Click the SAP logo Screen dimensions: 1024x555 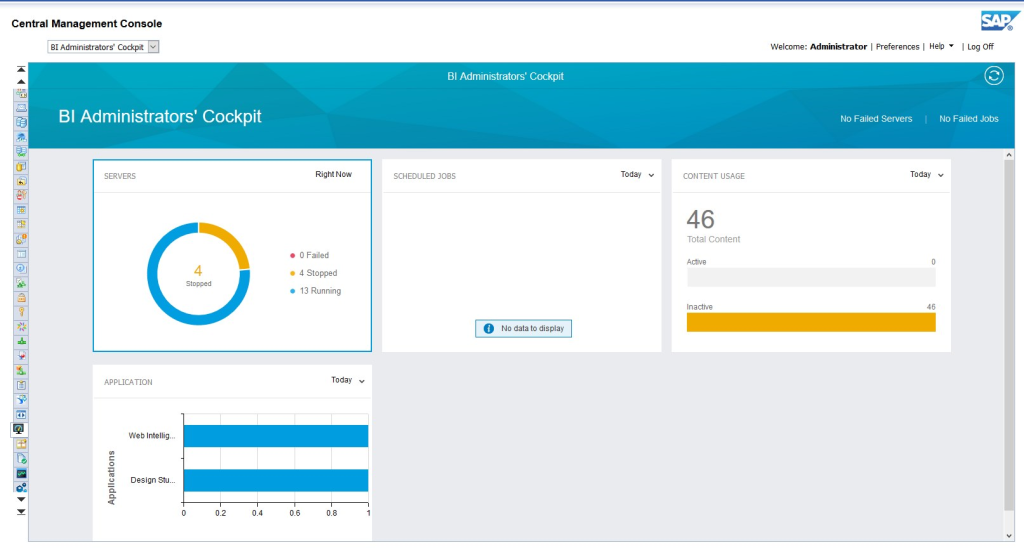pyautogui.click(x=999, y=21)
